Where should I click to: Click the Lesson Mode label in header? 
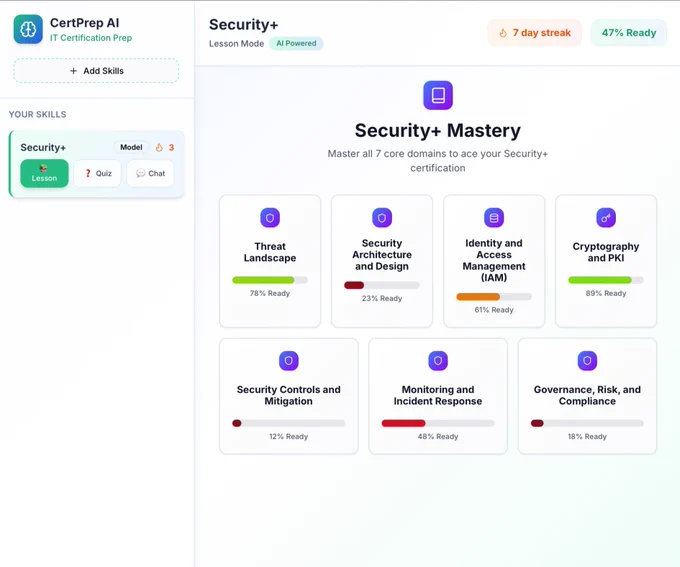point(236,43)
